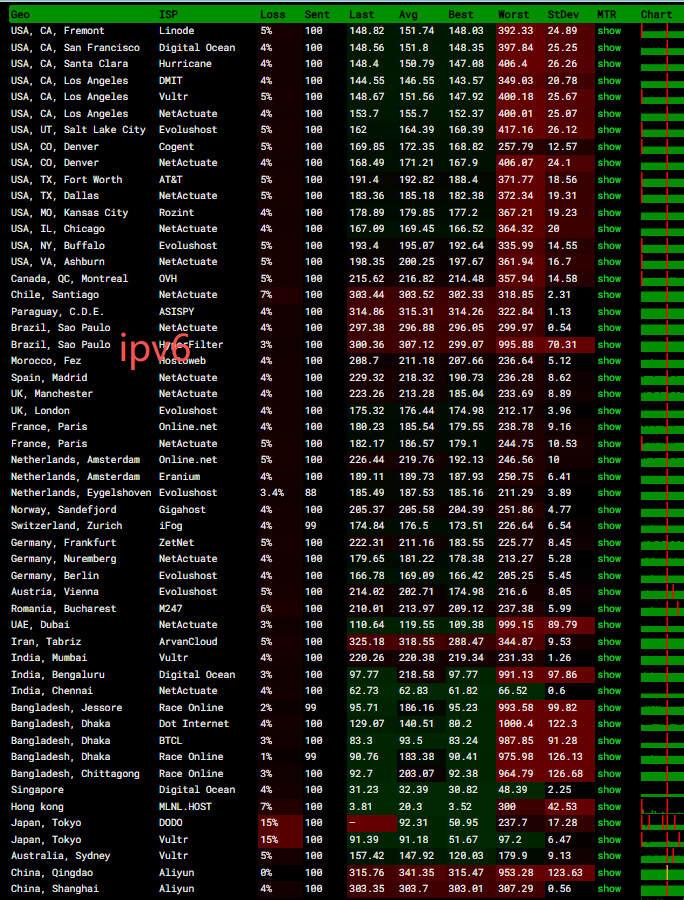The width and height of the screenshot is (684, 900).
Task: Show MTR for UK London Evolushost
Action: (609, 411)
